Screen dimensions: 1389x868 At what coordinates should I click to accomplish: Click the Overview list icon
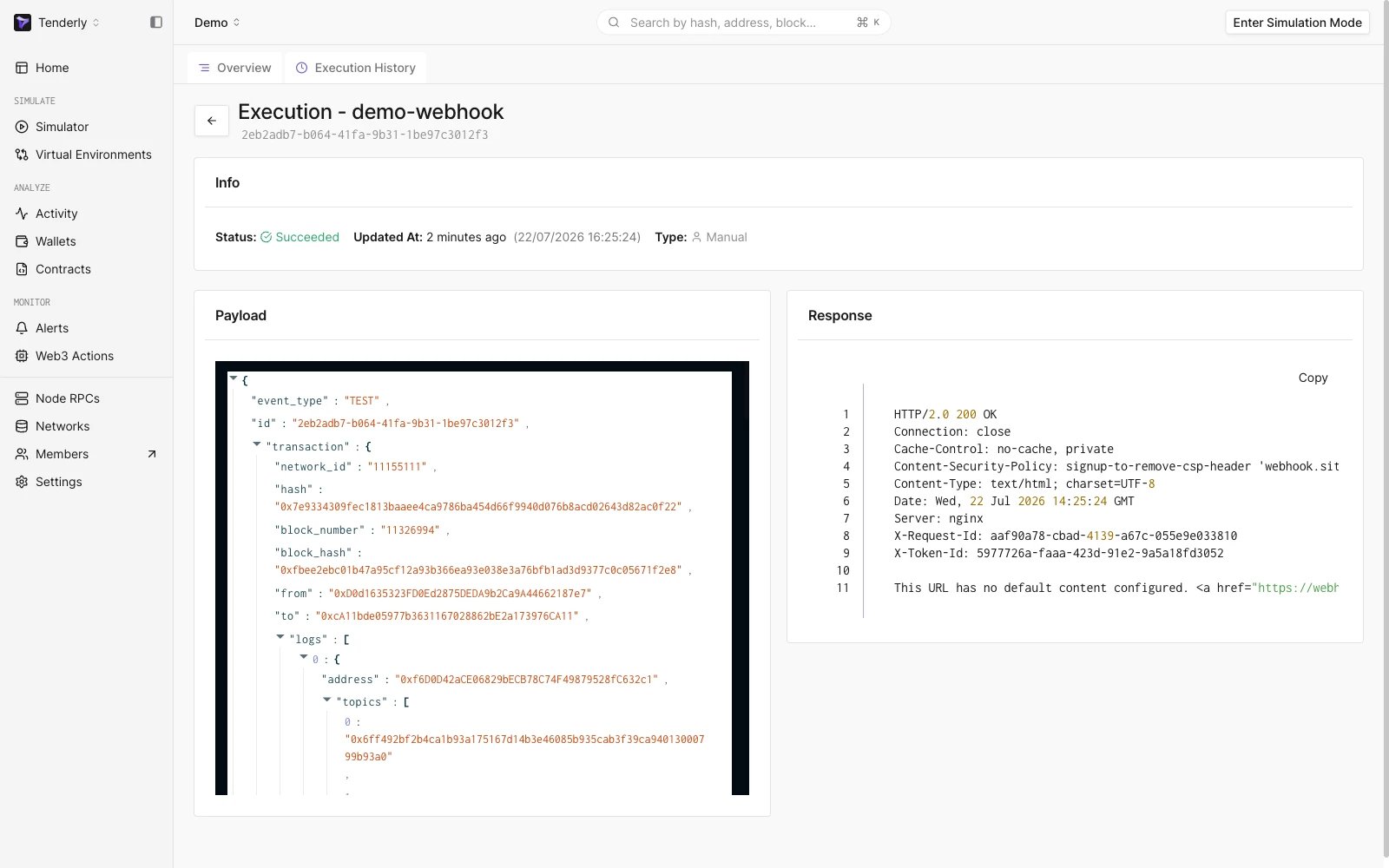(204, 68)
